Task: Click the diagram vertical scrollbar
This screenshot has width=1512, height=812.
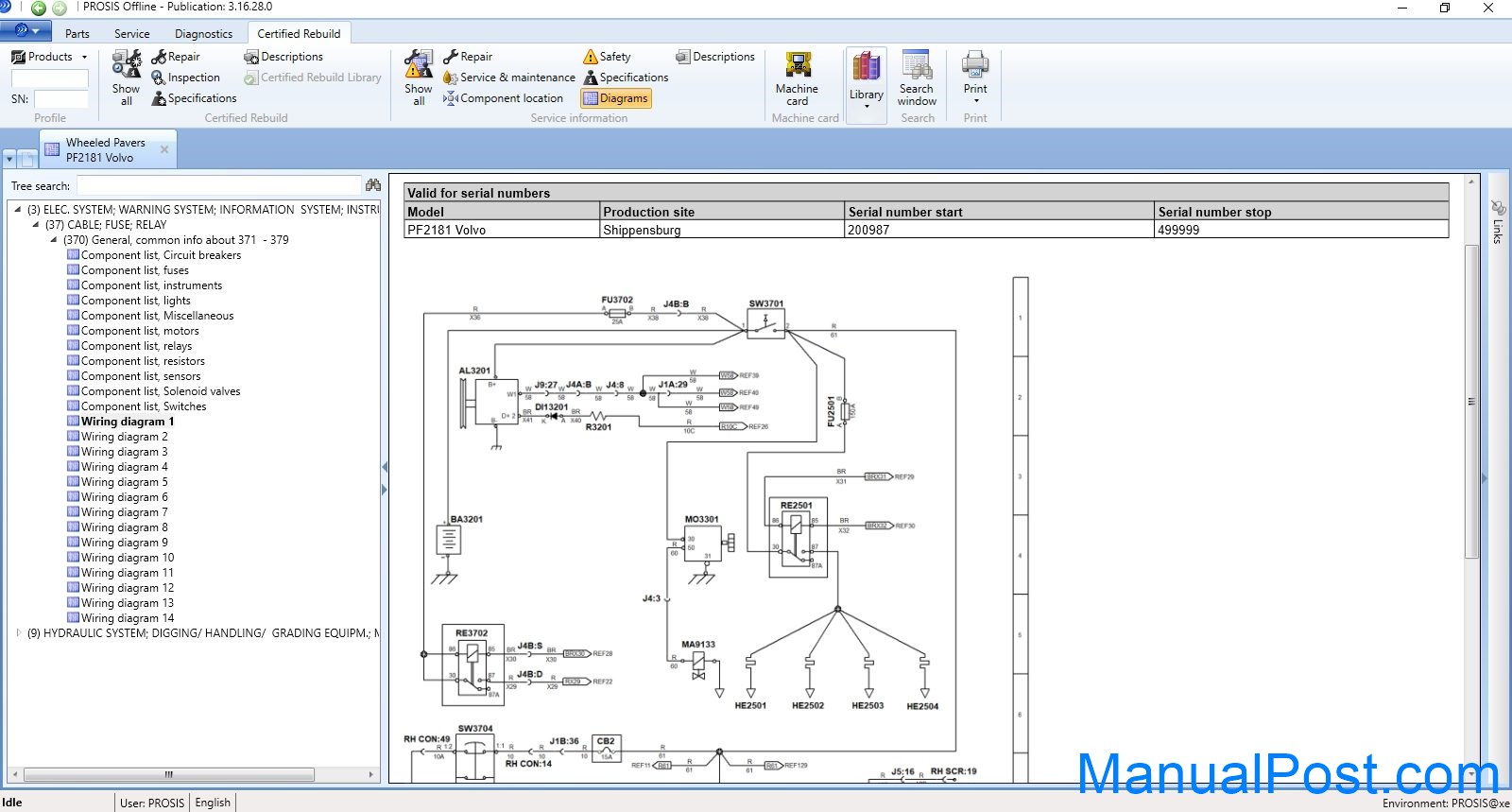Action: coord(1471,401)
